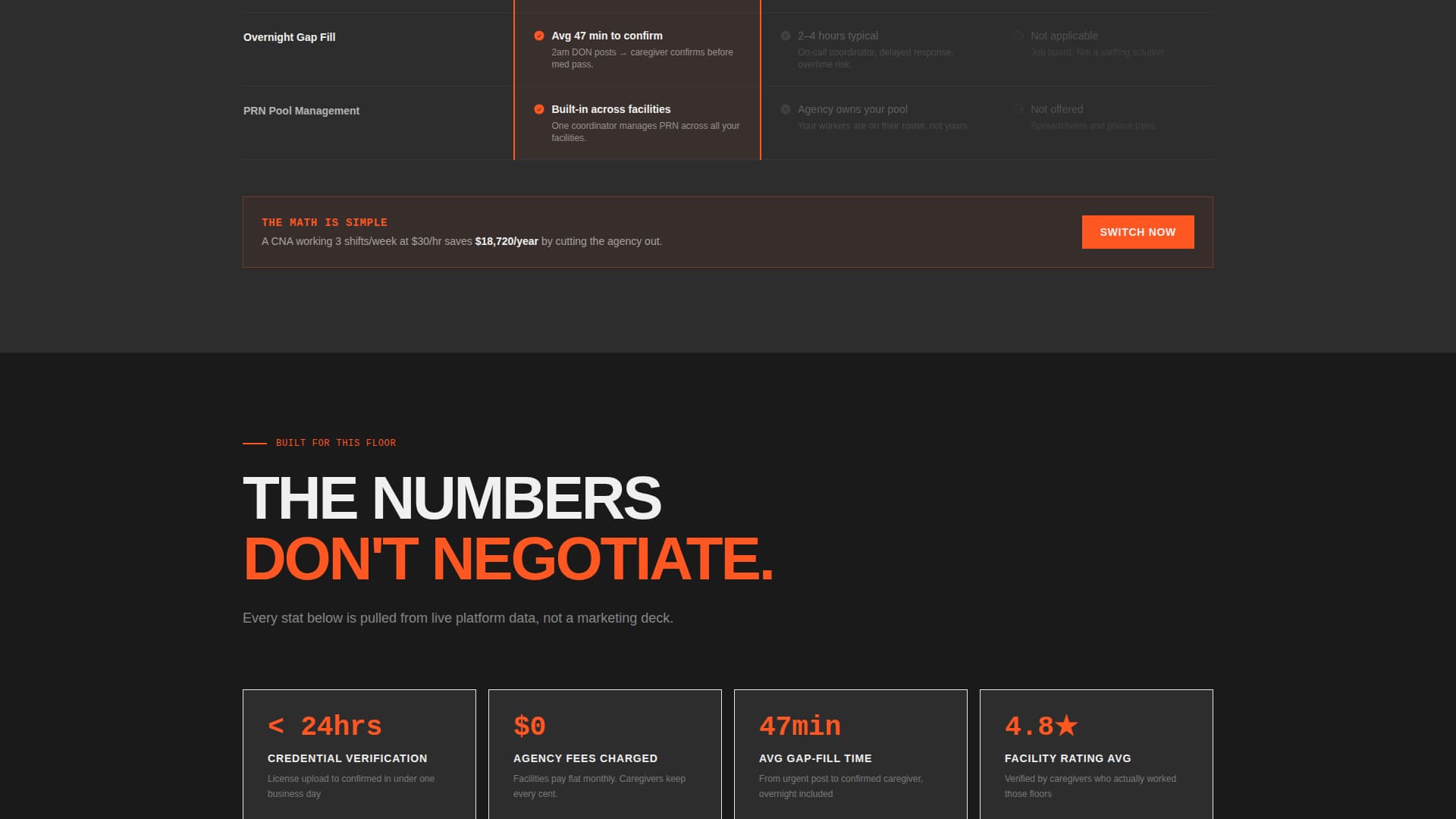Click the BUILT FOR THIS FLOOR label

click(x=336, y=443)
